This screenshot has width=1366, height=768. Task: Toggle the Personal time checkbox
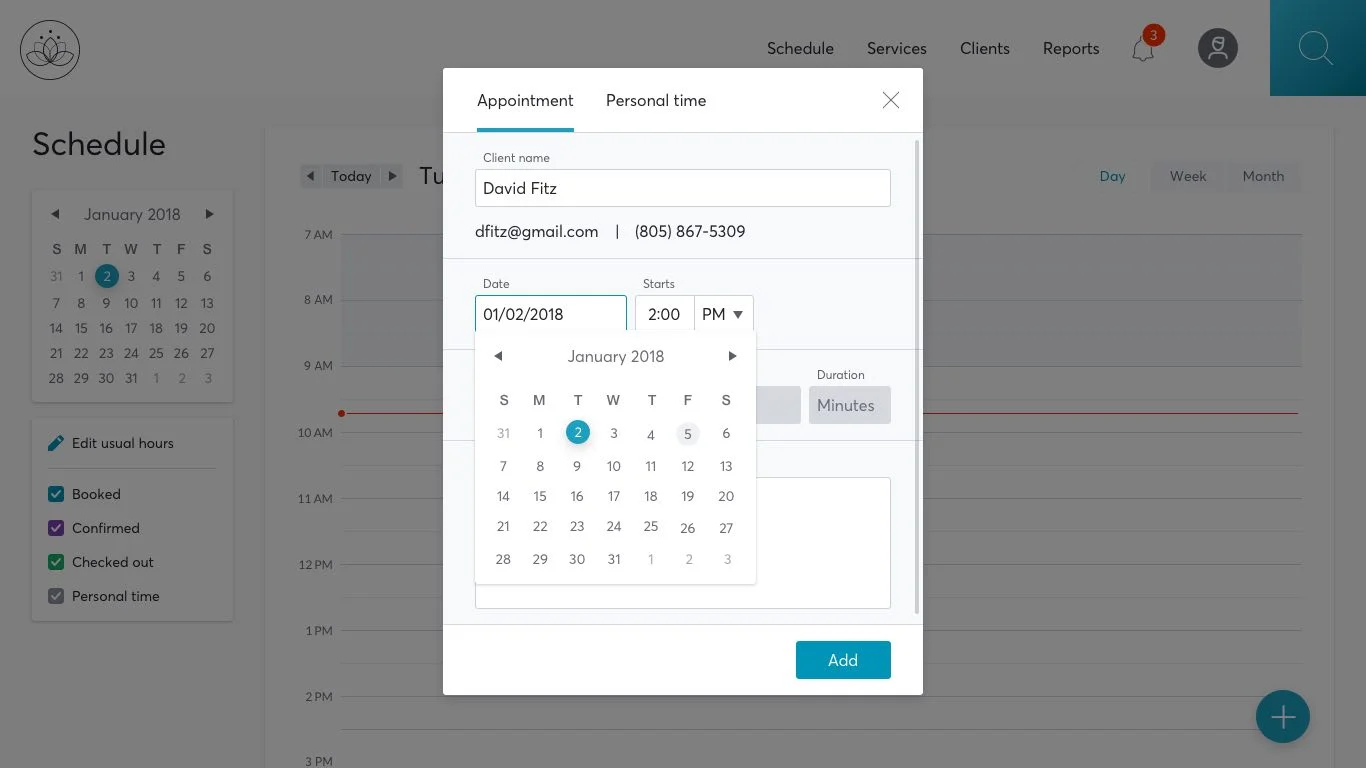click(56, 596)
